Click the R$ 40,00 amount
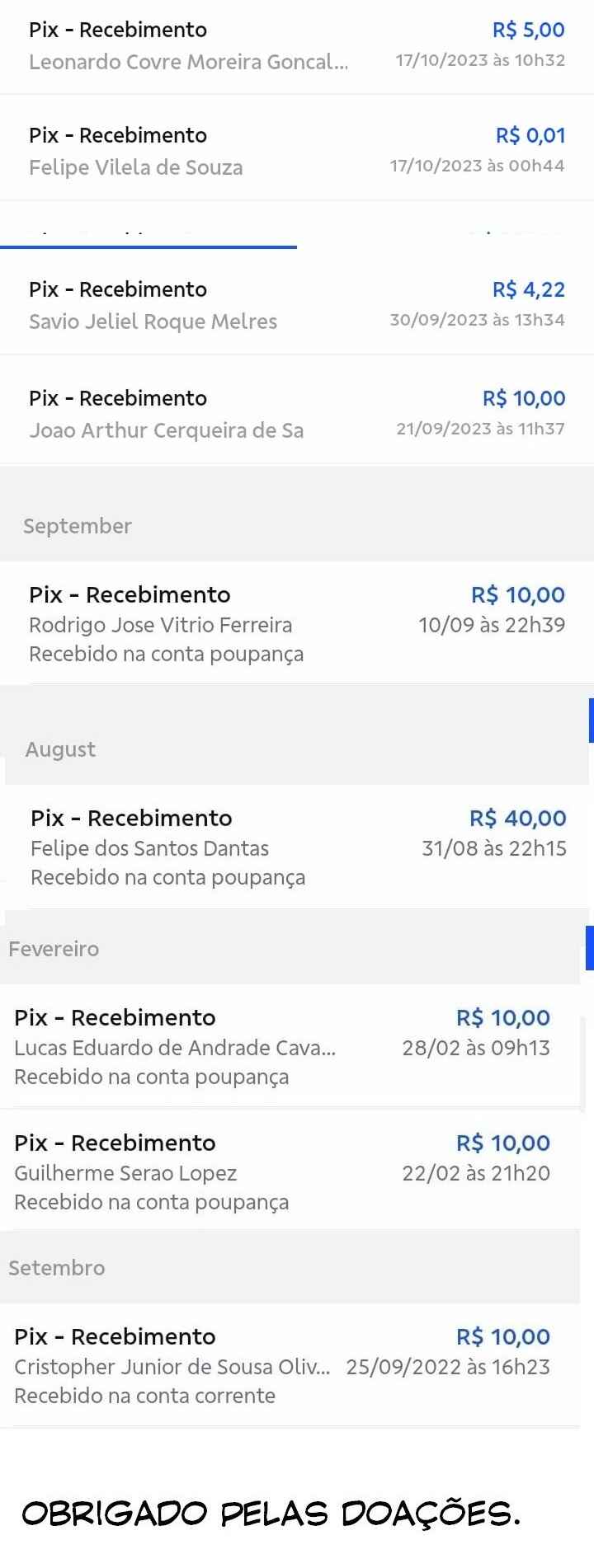 coord(517,818)
